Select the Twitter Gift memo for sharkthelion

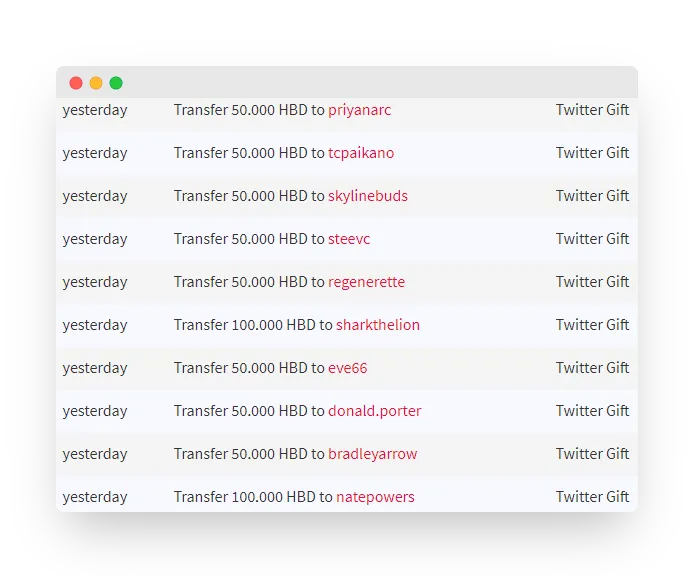tap(592, 325)
